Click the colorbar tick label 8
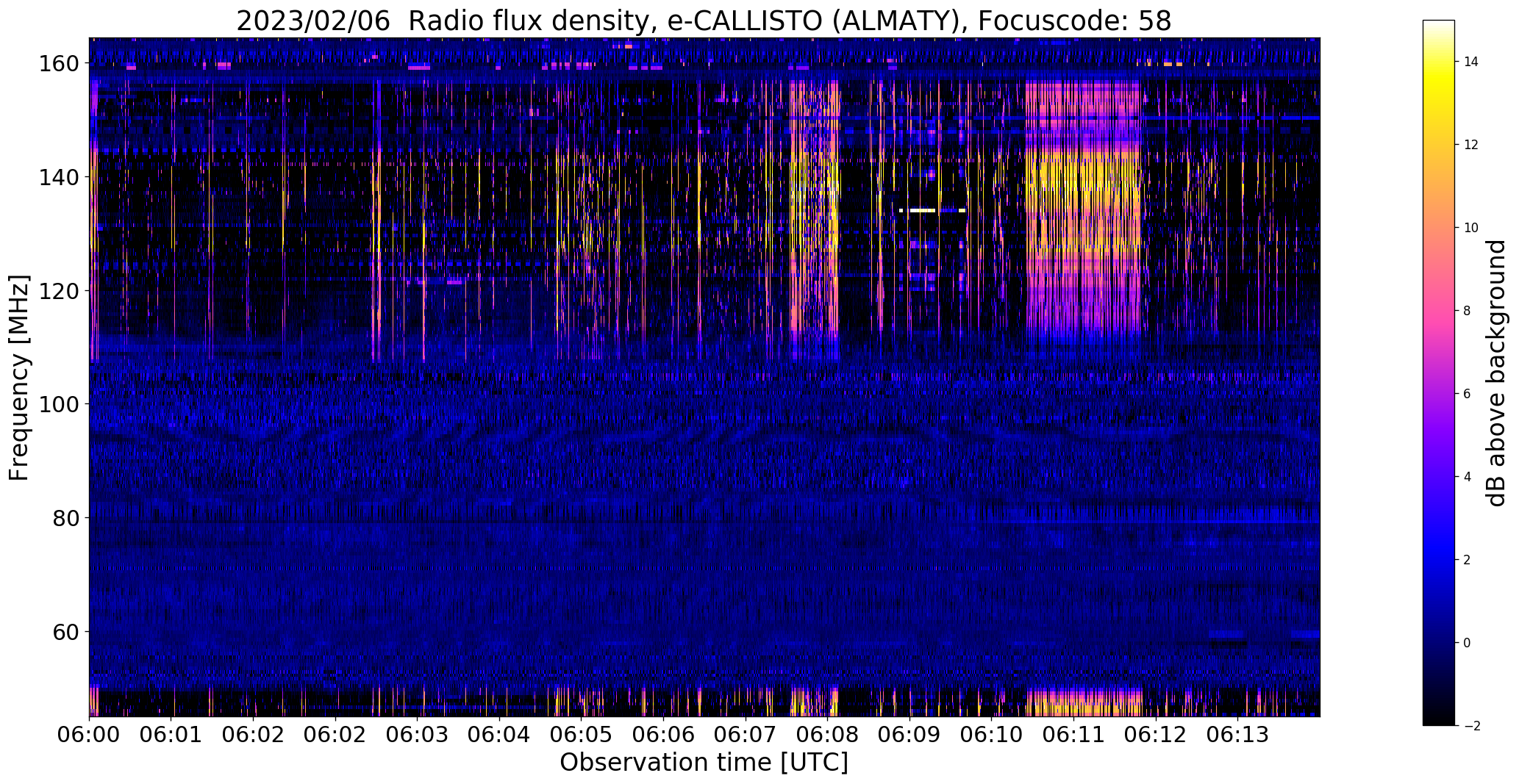 (x=1467, y=311)
